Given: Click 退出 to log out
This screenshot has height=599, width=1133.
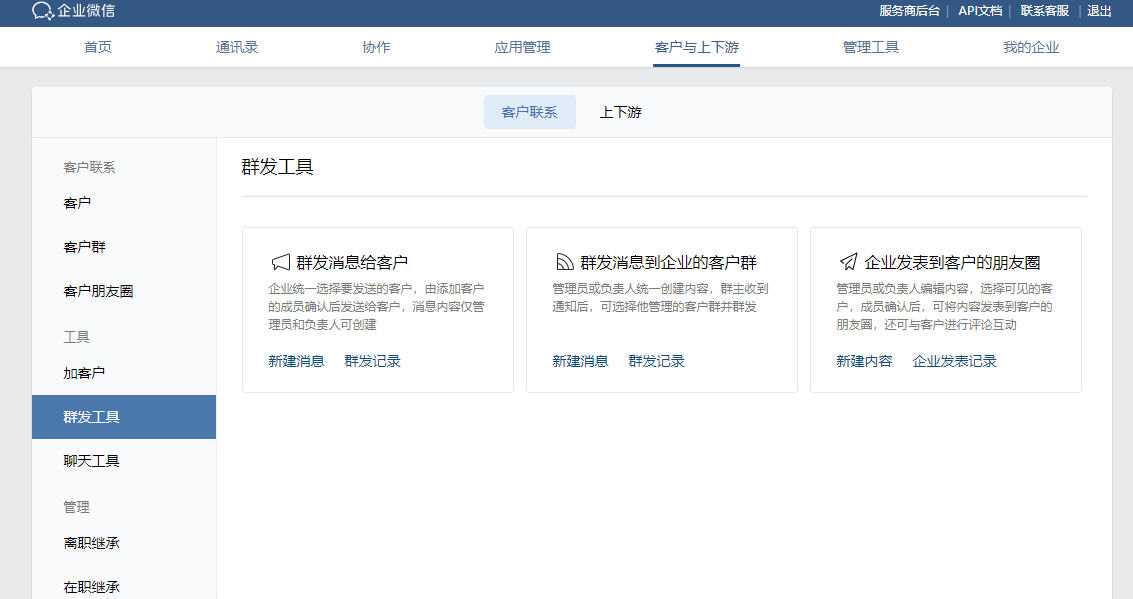Looking at the screenshot, I should coord(1098,11).
